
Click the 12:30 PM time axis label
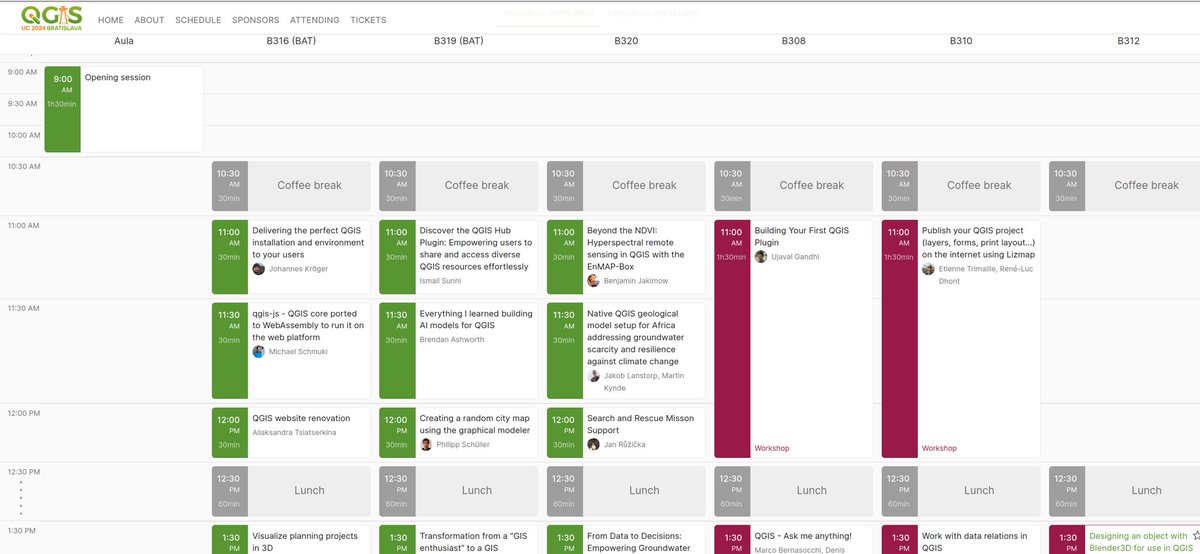click(x=24, y=471)
